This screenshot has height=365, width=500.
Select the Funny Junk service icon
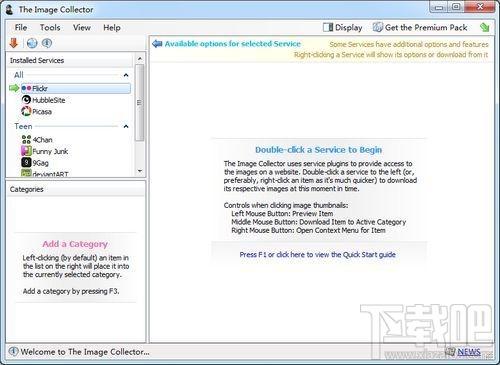(x=26, y=151)
